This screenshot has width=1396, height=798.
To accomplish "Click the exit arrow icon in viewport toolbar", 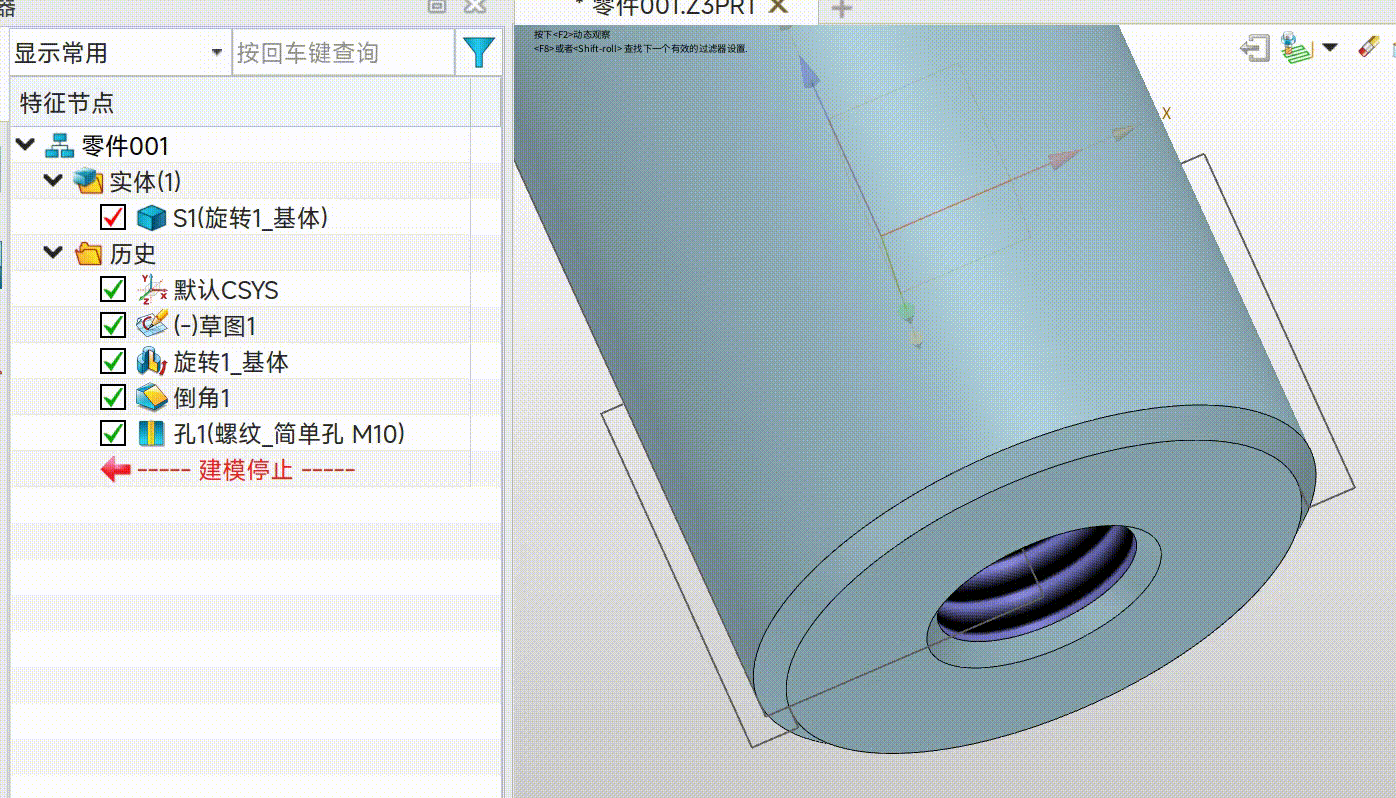I will [x=1255, y=47].
